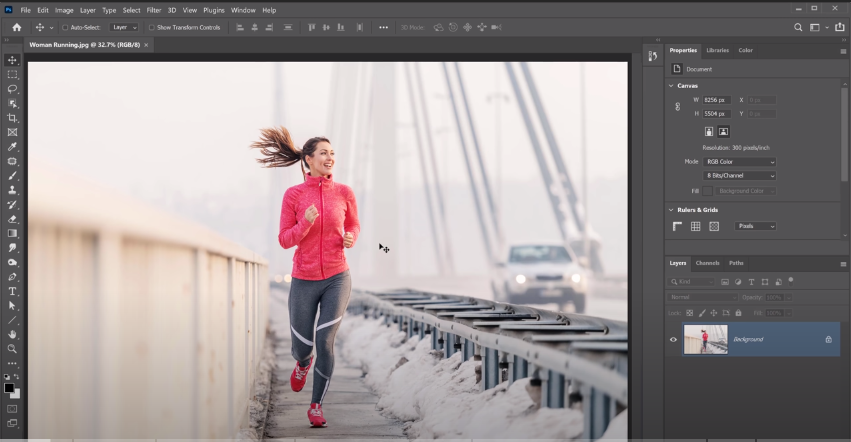The width and height of the screenshot is (851, 442).
Task: Enable the Auto-Select checkbox
Action: (x=65, y=27)
